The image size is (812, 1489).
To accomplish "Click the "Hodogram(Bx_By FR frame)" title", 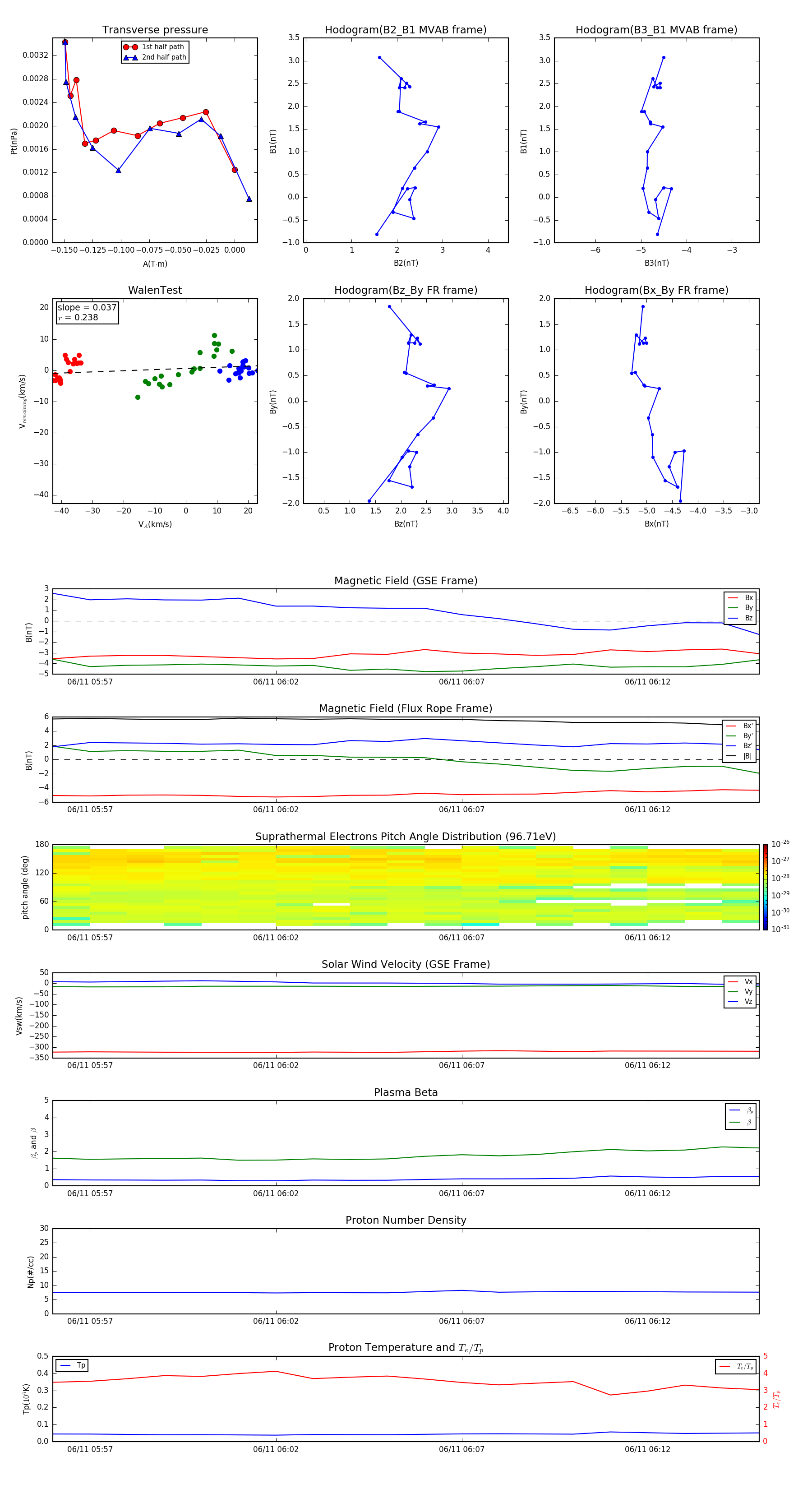I will click(656, 290).
